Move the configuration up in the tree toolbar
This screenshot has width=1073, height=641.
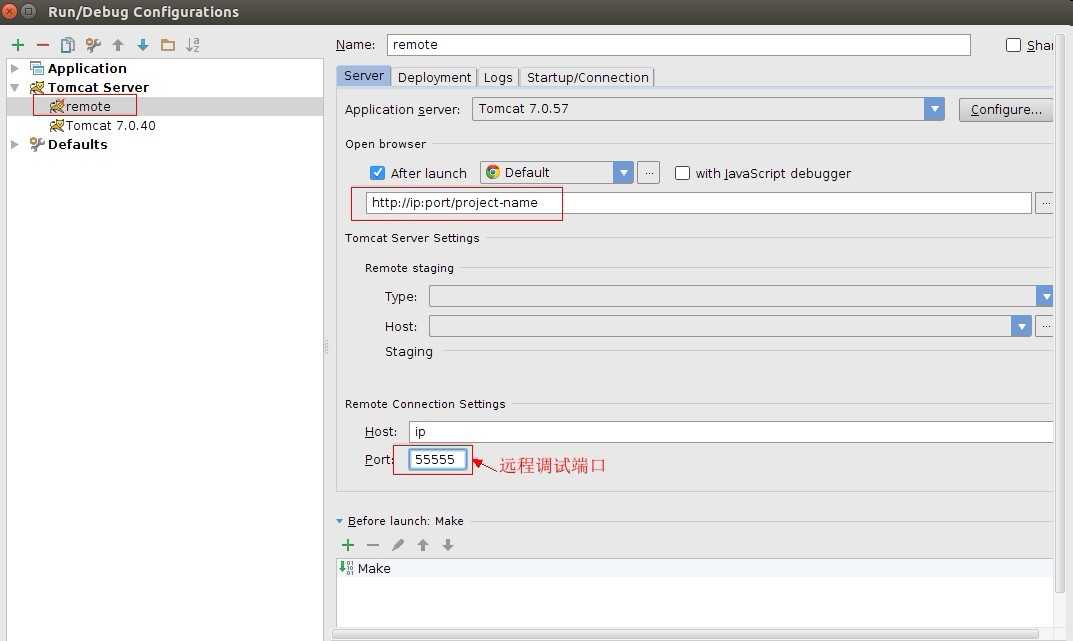[118, 45]
